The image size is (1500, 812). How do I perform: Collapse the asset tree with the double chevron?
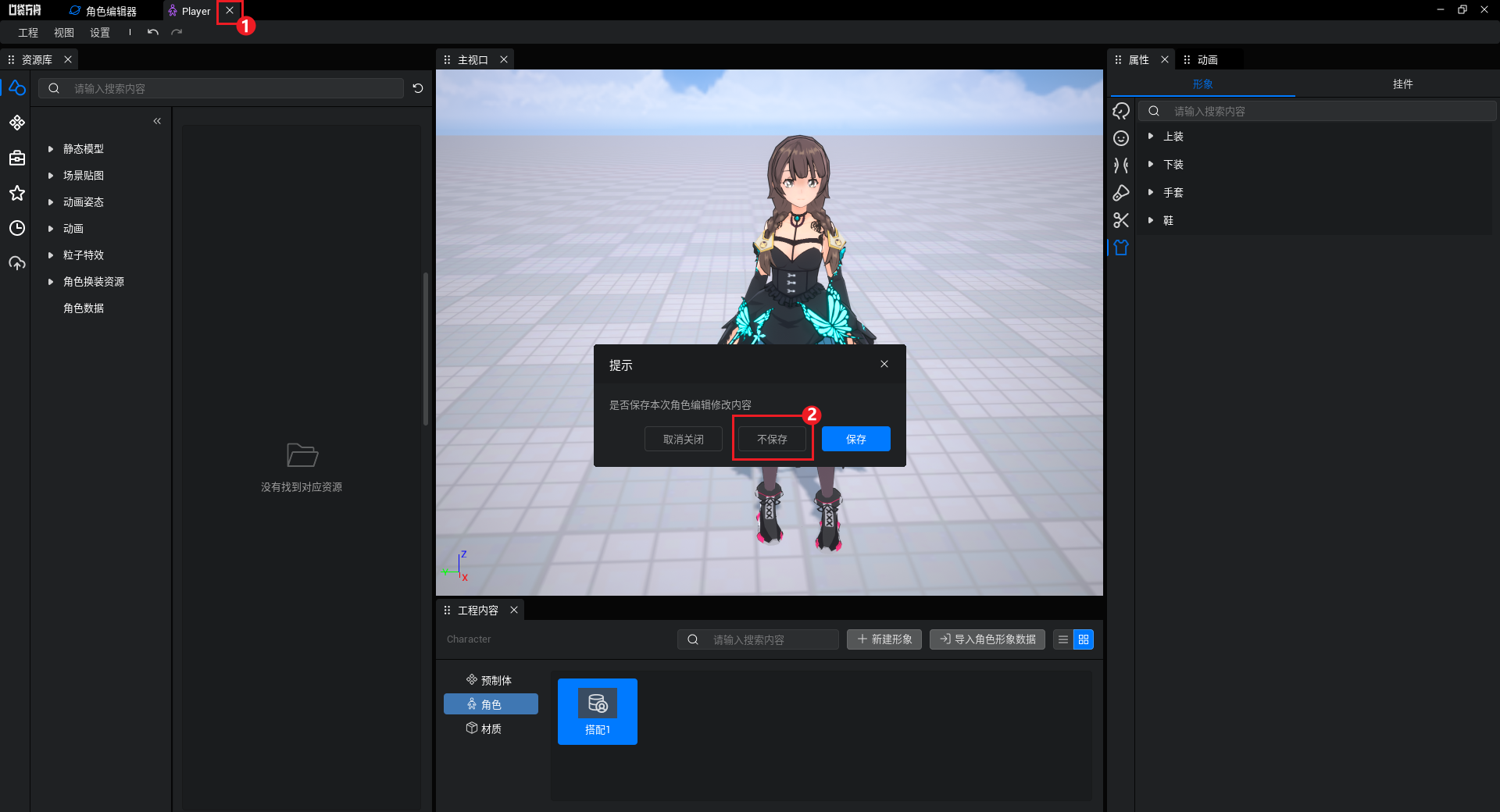point(157,121)
